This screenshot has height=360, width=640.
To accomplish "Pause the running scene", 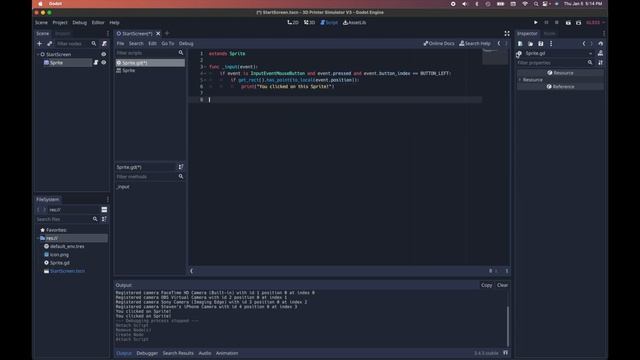I will (546, 22).
